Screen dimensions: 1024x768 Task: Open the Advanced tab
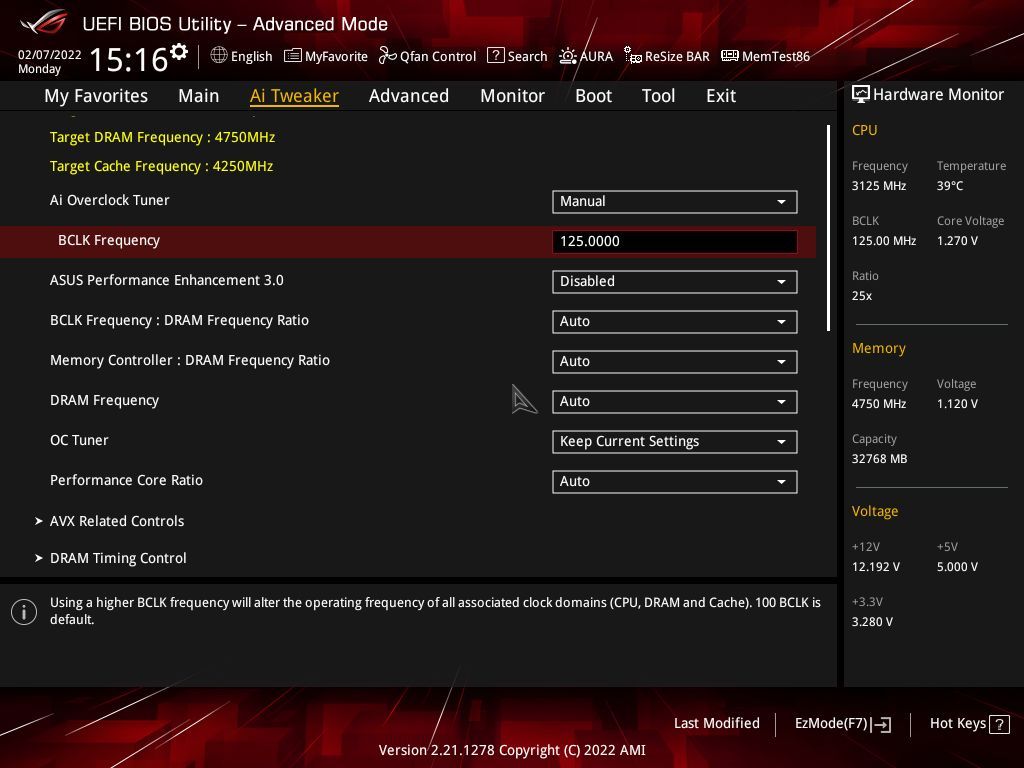409,96
